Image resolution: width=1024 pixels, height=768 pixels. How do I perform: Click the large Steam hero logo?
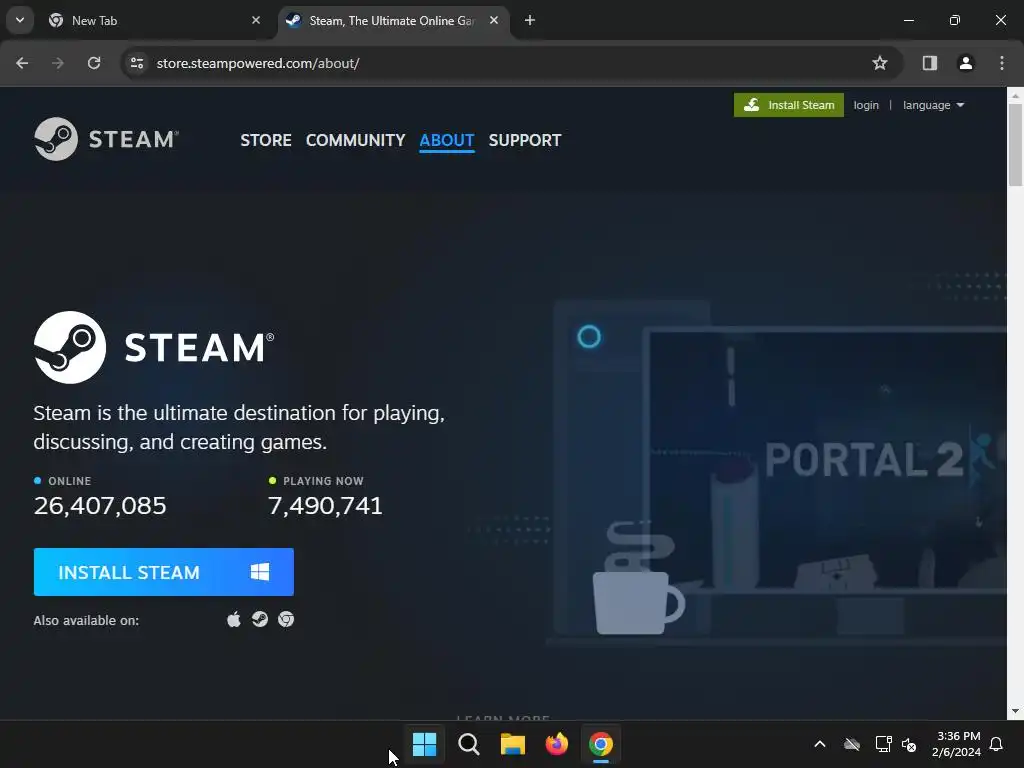click(154, 347)
